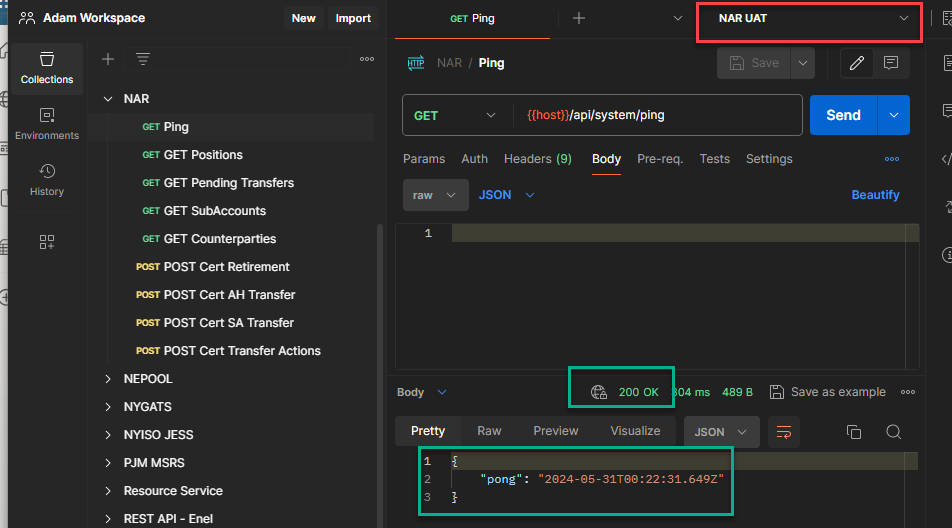The image size is (952, 528).
Task: Select the Preview response view
Action: [x=556, y=431]
